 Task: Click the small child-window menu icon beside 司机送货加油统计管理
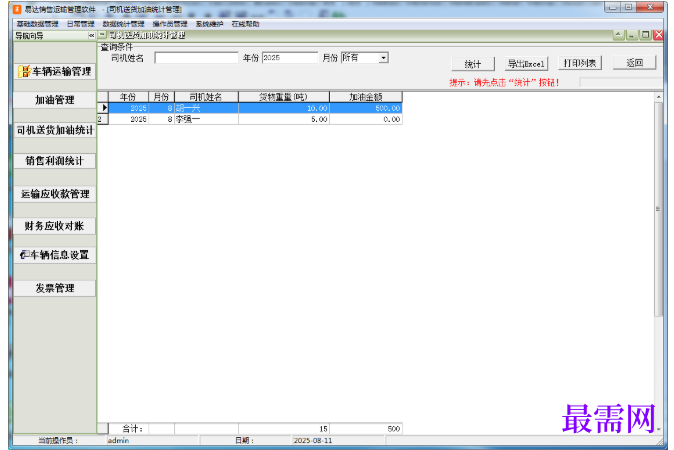102,35
